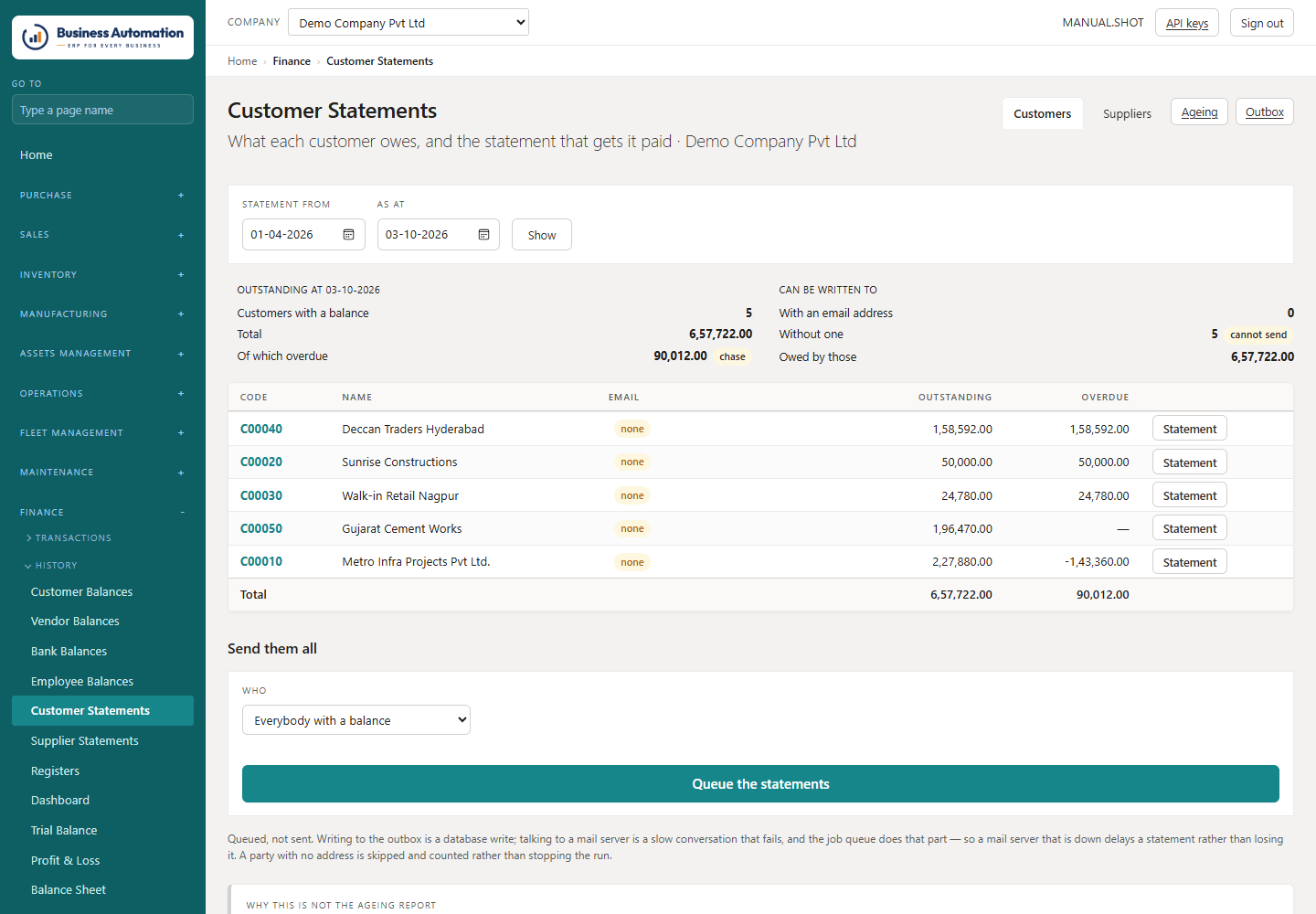Image resolution: width=1316 pixels, height=914 pixels.
Task: Open the Who recipients dropdown
Action: (x=356, y=720)
